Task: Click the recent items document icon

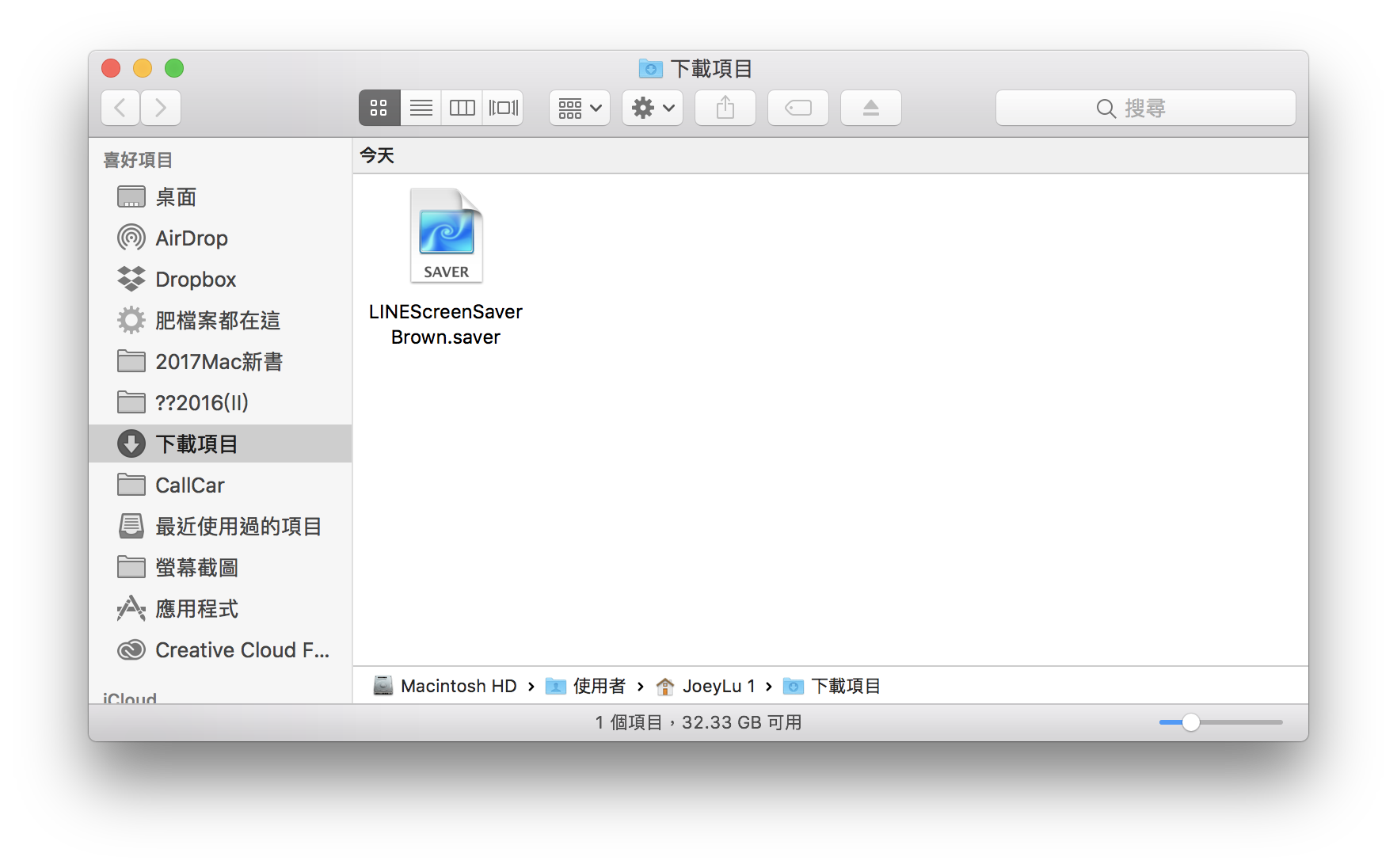Action: click(x=131, y=526)
